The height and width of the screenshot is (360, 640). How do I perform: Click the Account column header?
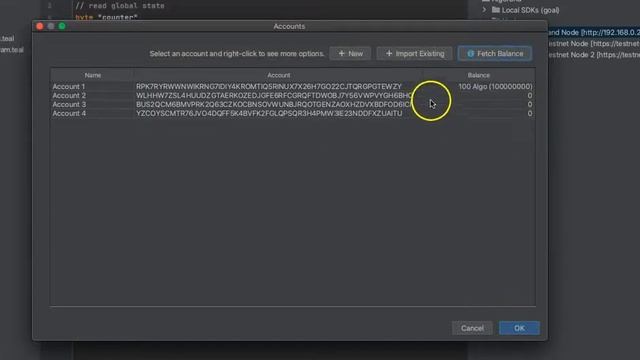click(x=279, y=75)
